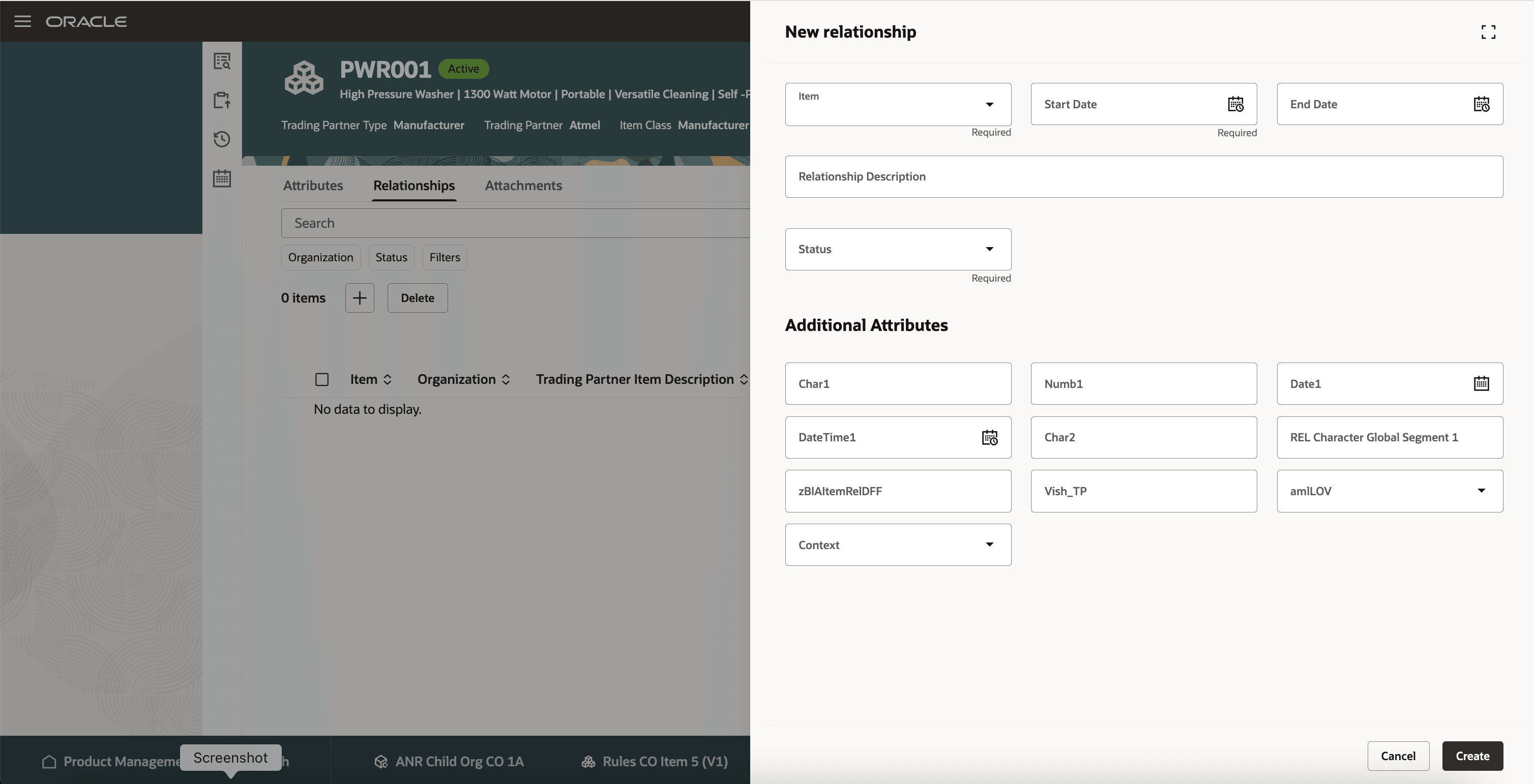Open the DateTime1 date-time picker icon
Image resolution: width=1534 pixels, height=784 pixels.
(x=989, y=438)
